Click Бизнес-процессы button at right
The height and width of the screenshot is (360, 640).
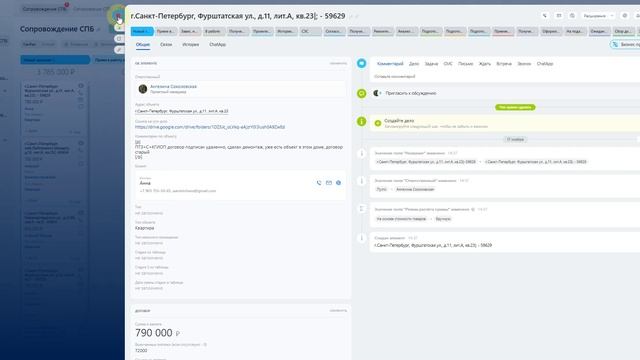pyautogui.click(x=625, y=44)
